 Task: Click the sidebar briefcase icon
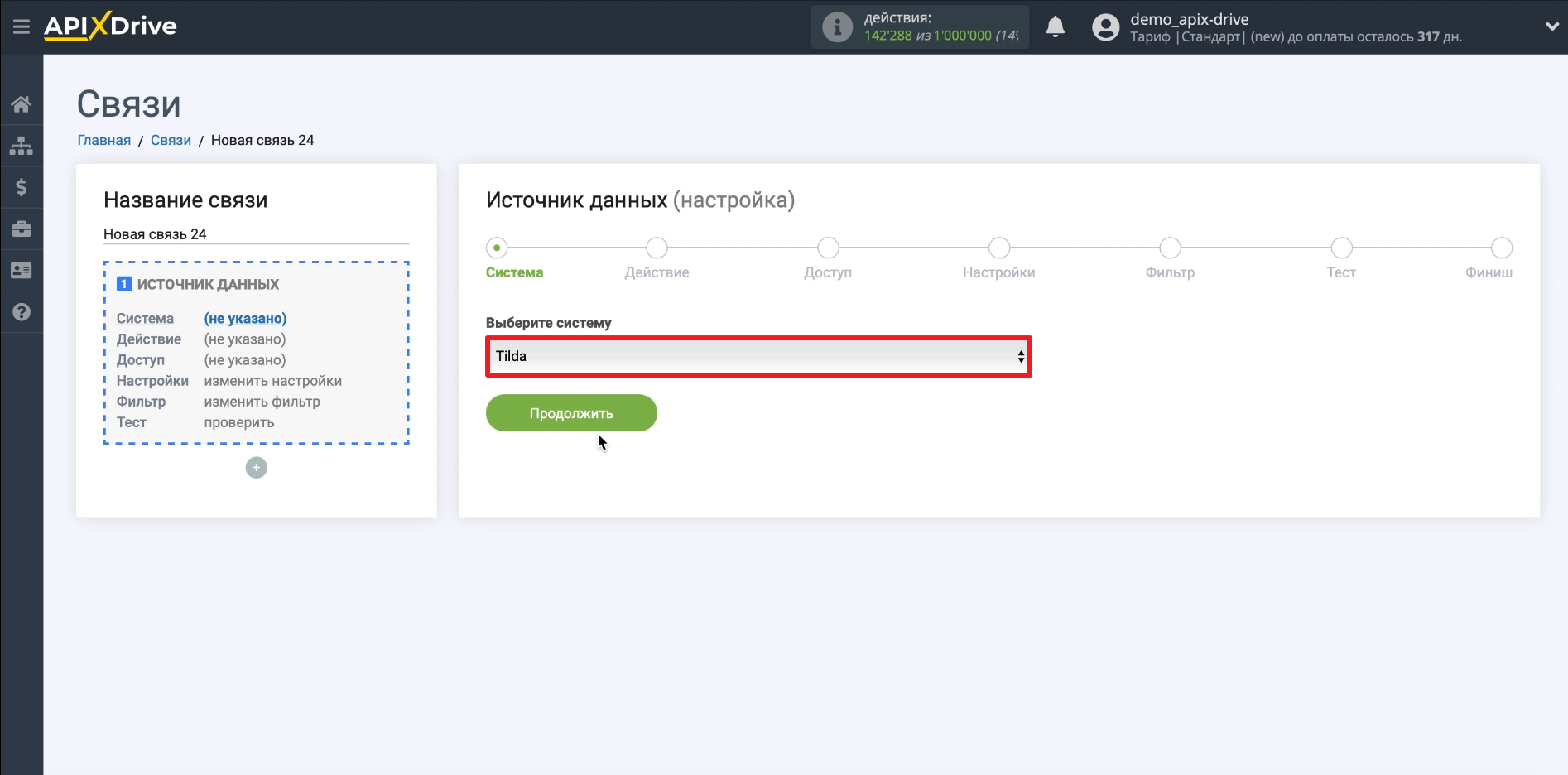(x=22, y=229)
